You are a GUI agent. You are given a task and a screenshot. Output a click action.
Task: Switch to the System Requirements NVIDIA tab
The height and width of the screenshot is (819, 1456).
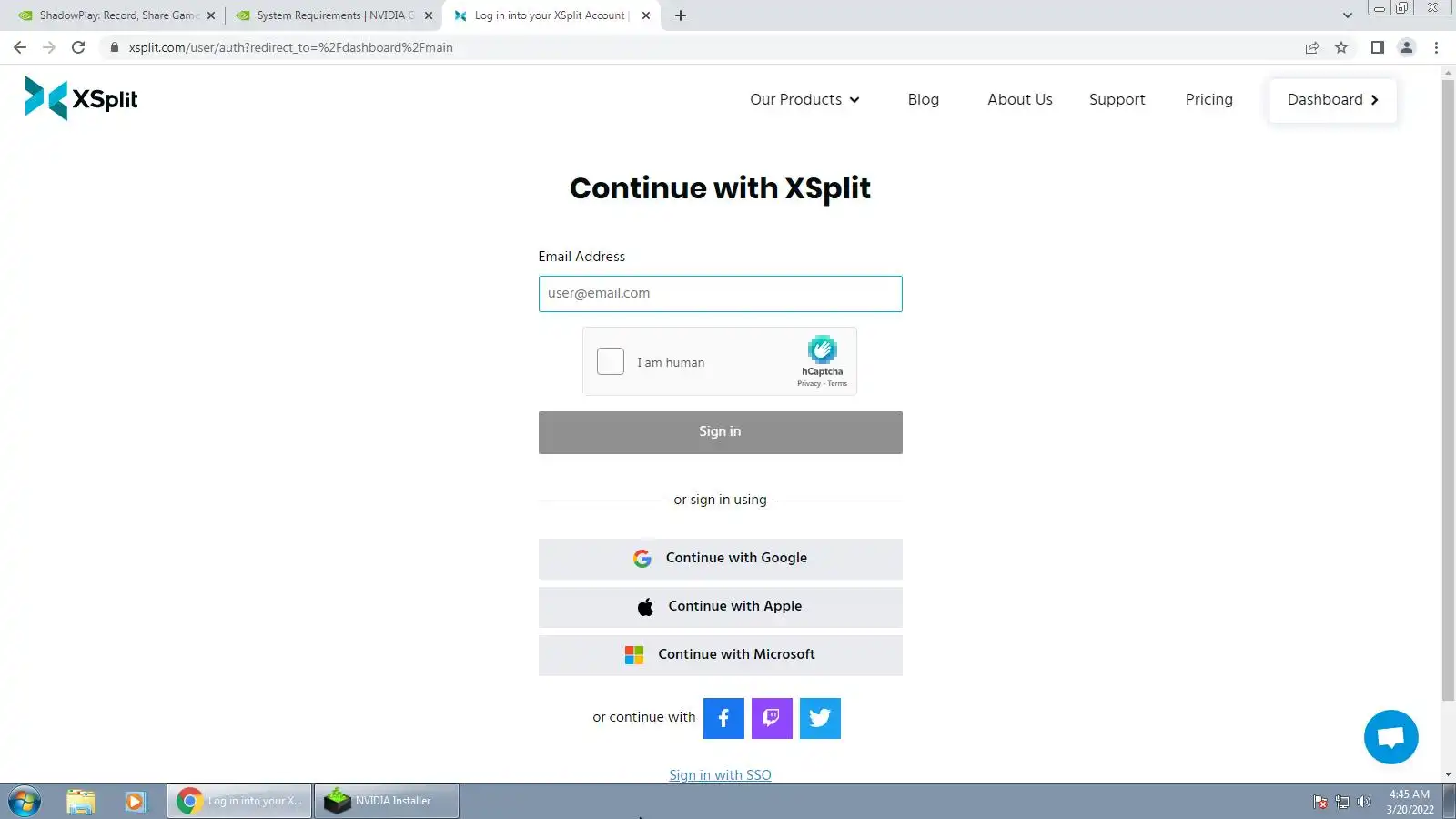click(332, 15)
